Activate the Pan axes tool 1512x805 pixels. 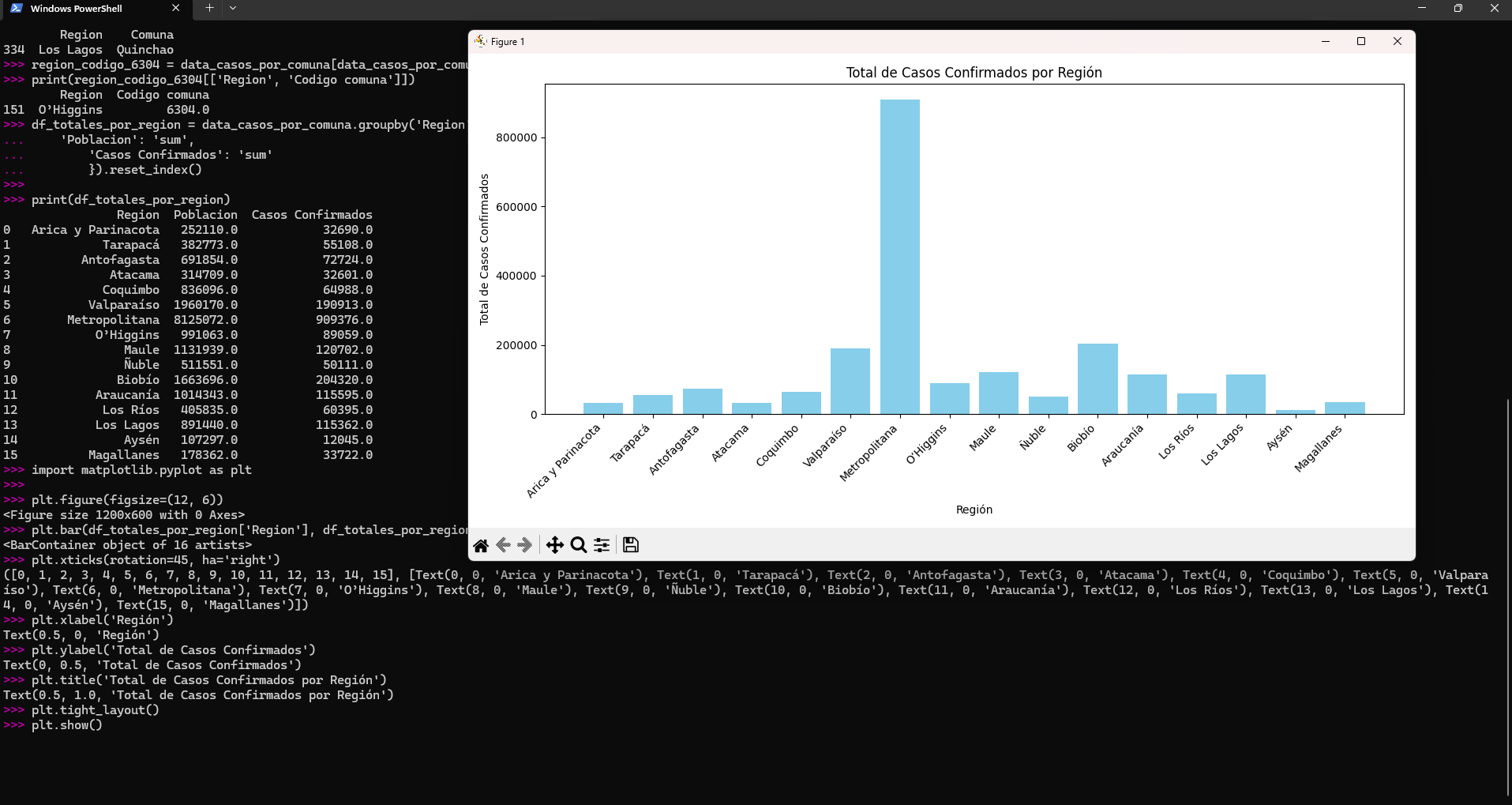pyautogui.click(x=555, y=545)
